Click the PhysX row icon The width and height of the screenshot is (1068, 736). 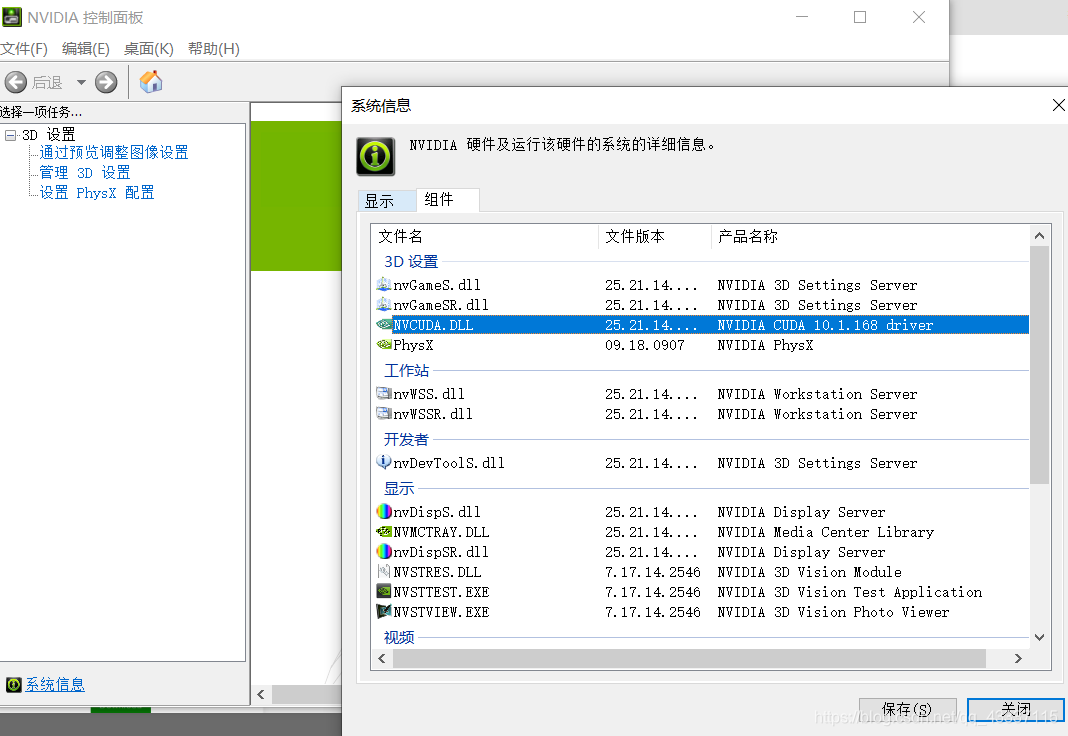tap(384, 345)
